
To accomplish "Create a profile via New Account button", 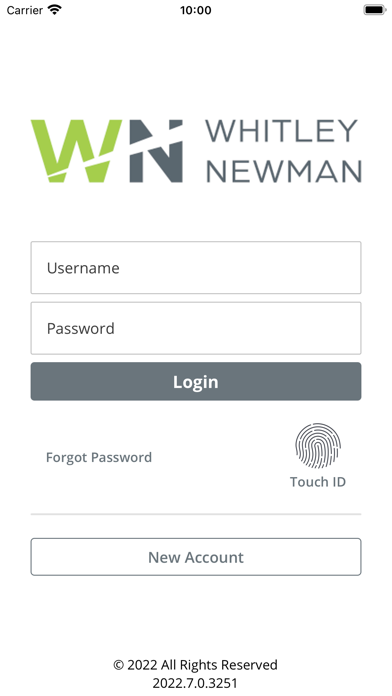I will tap(196, 557).
